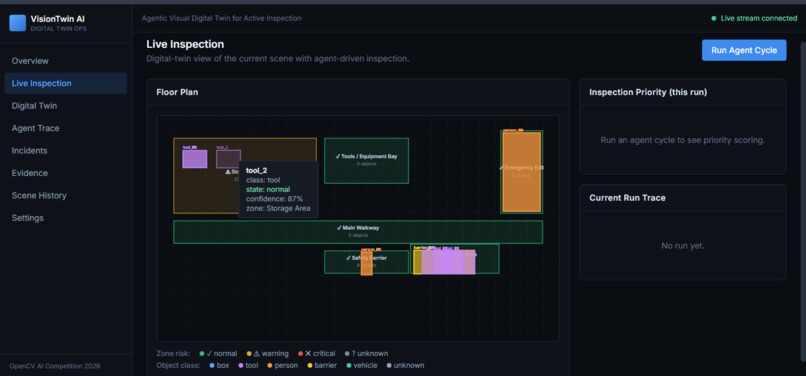The image size is (806, 376).
Task: Click the Main Walkway zone
Action: tap(358, 232)
